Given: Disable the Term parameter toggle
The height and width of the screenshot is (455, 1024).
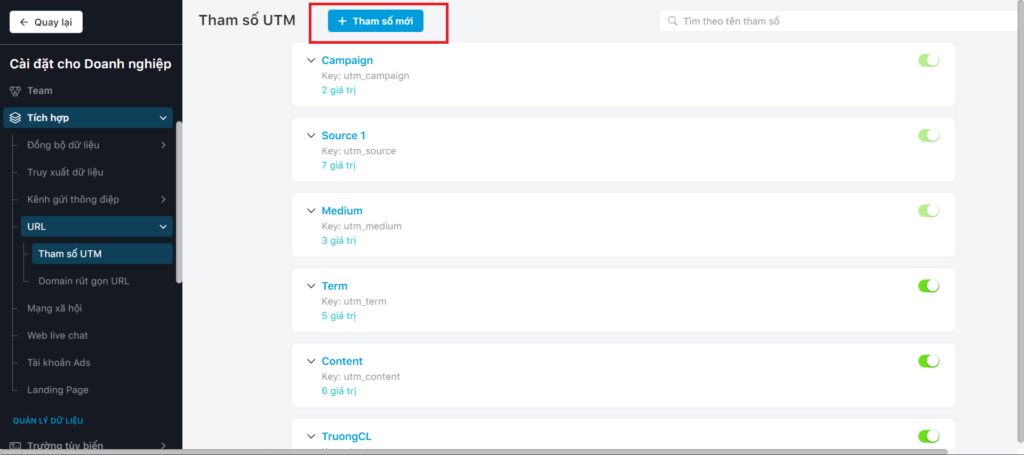Looking at the screenshot, I should click(928, 286).
